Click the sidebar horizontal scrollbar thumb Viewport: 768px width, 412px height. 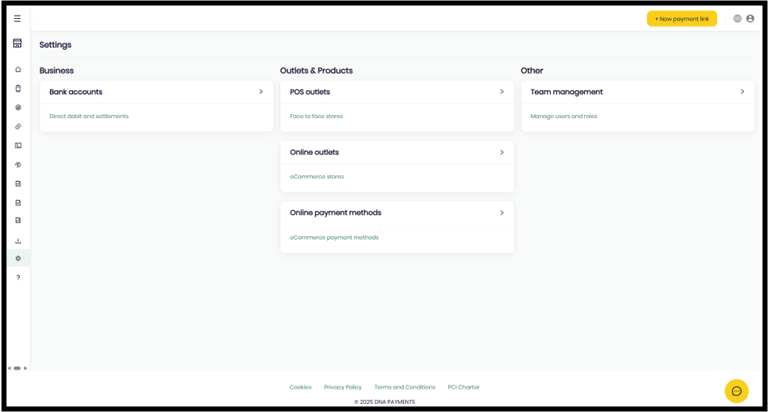[x=18, y=368]
